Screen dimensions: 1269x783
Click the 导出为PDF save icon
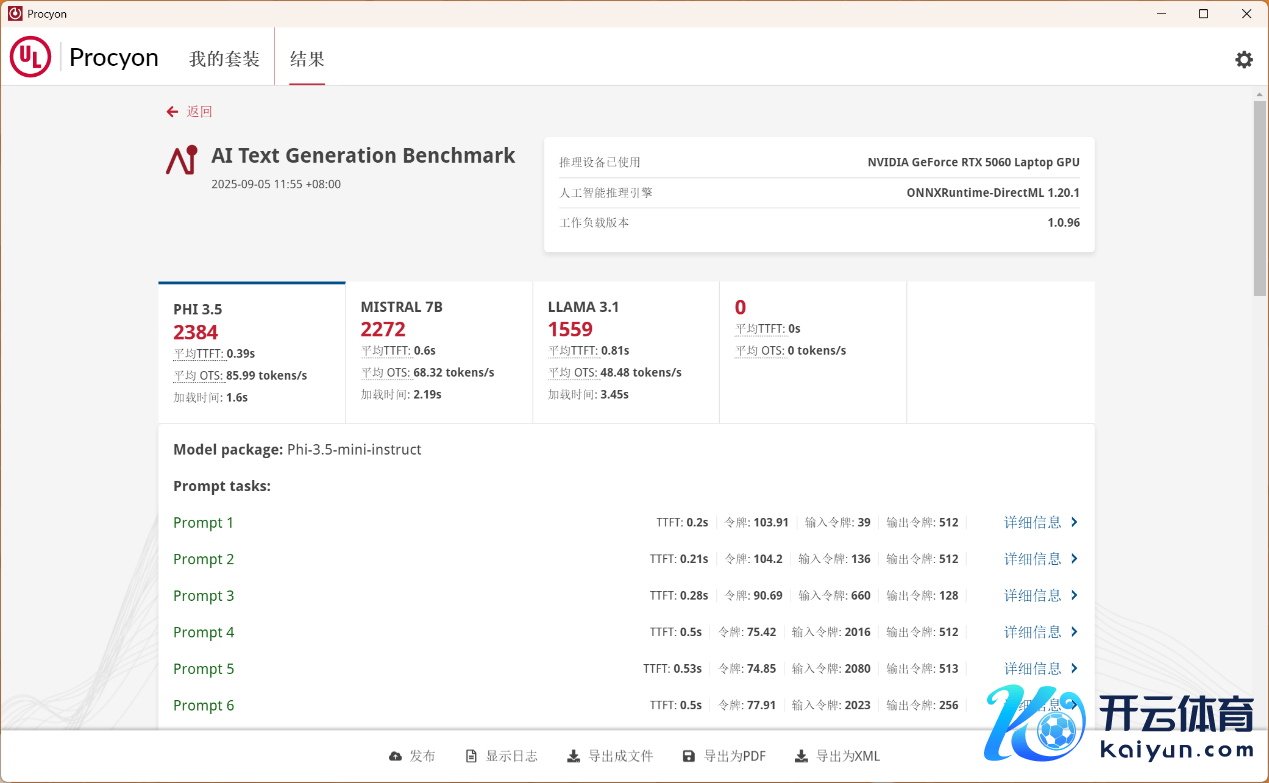688,756
